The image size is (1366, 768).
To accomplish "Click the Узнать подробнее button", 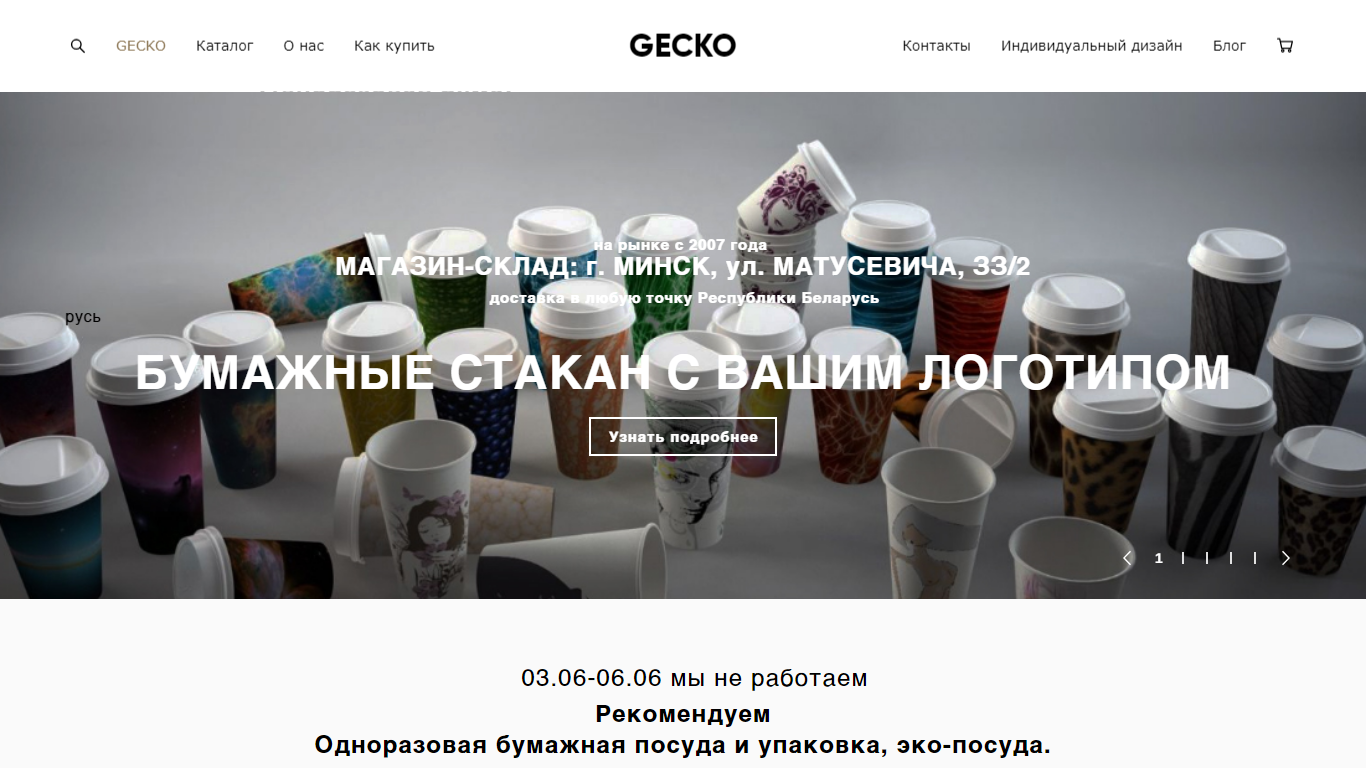I will [683, 437].
